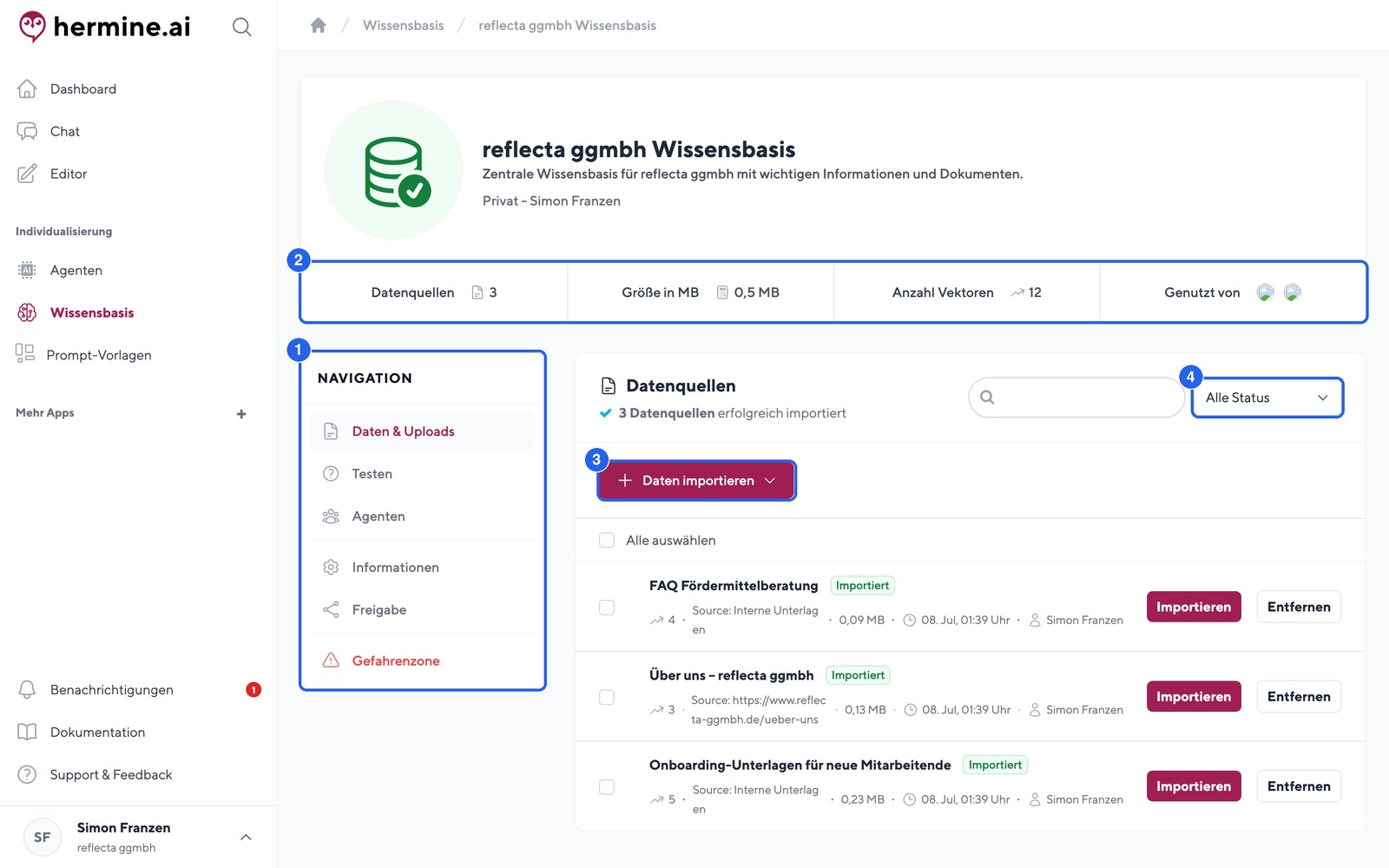Open Agenten in the left sidebar
Viewport: 1389px width, 868px height.
coord(76,270)
